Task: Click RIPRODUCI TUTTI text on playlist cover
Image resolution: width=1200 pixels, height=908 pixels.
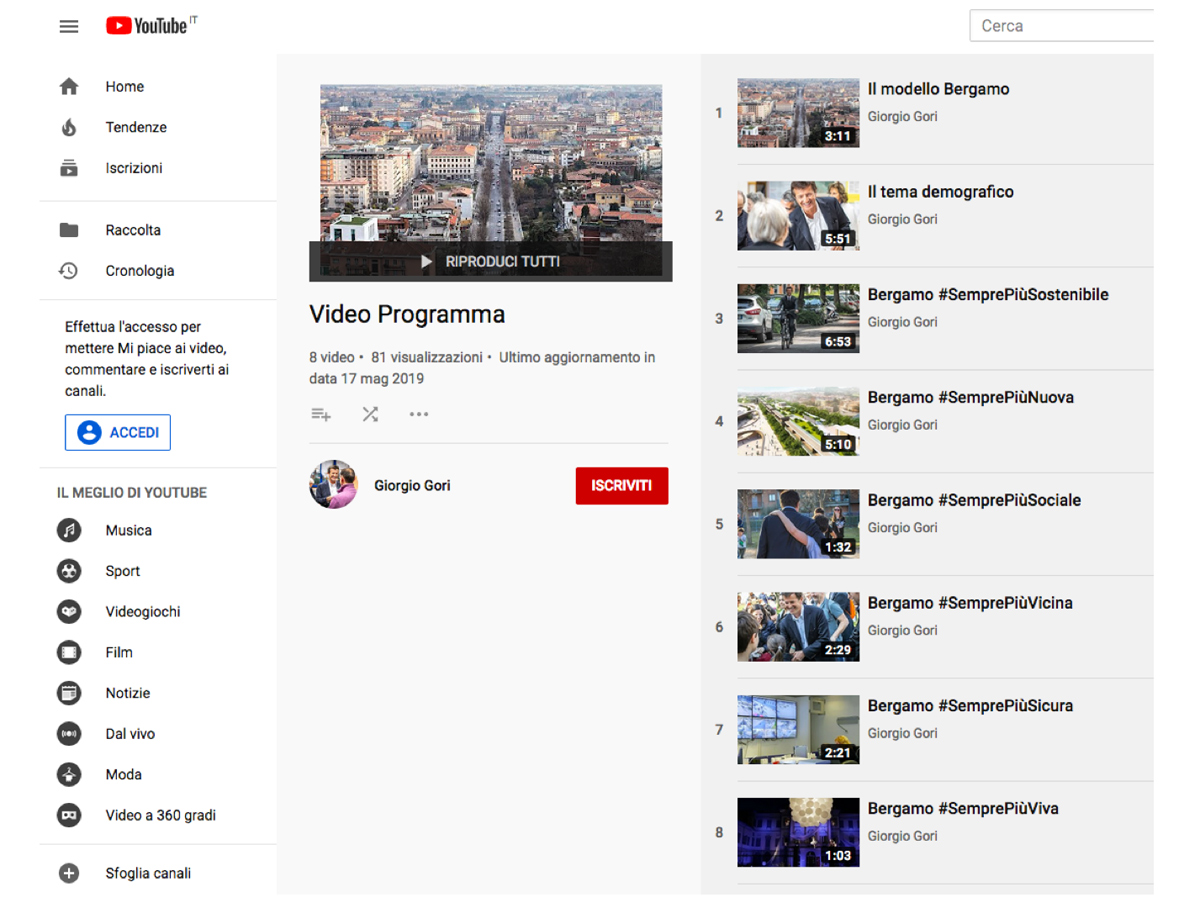Action: click(503, 262)
